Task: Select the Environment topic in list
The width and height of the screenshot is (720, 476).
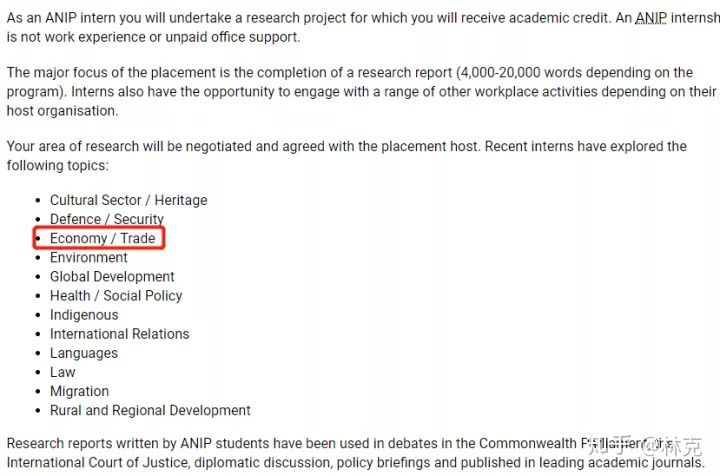Action: pyautogui.click(x=89, y=257)
